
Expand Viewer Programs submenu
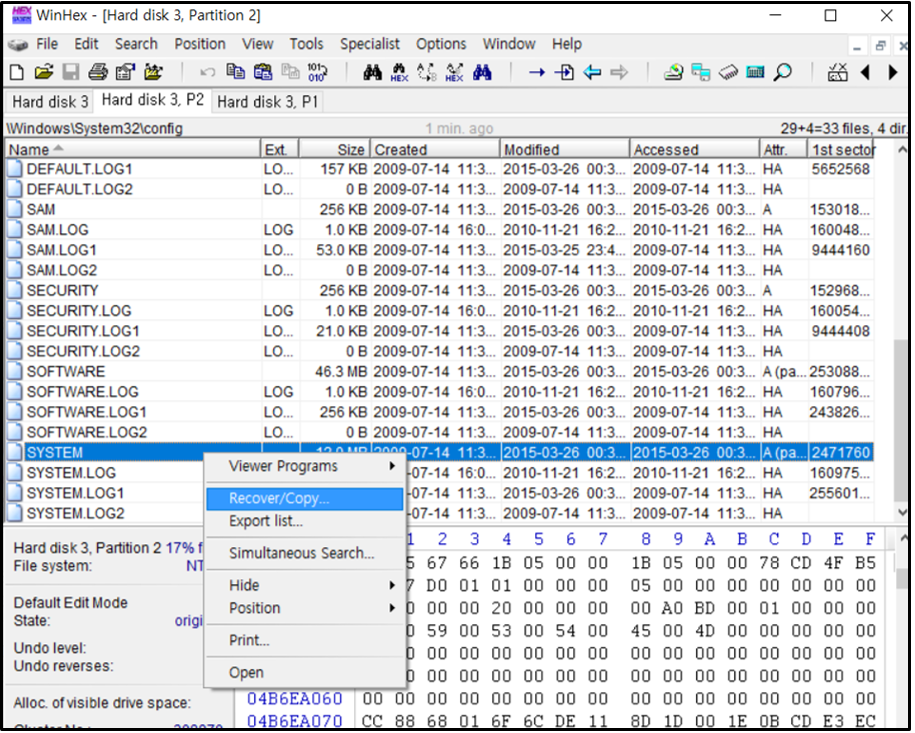(305, 466)
